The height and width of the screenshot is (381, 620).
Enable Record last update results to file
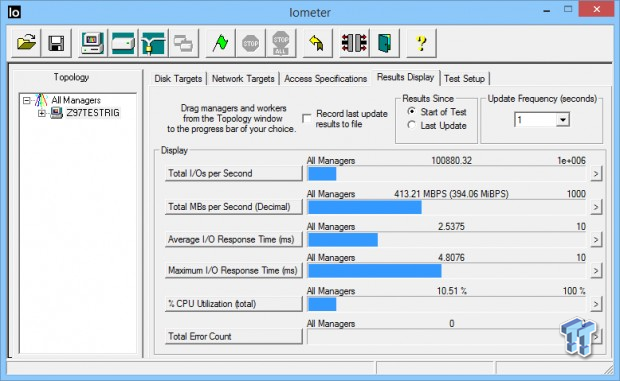click(x=306, y=119)
